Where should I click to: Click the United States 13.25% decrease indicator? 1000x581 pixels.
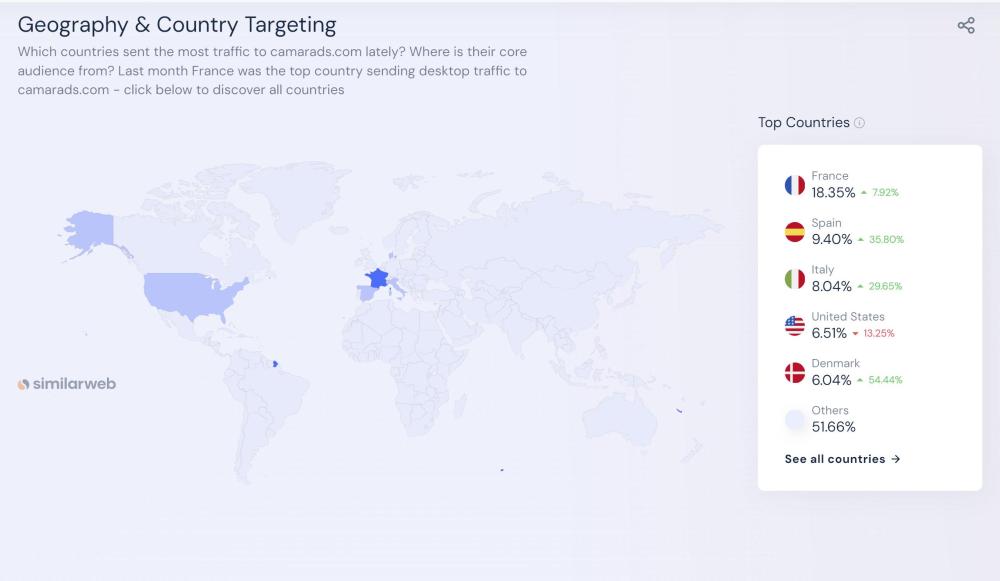(873, 334)
